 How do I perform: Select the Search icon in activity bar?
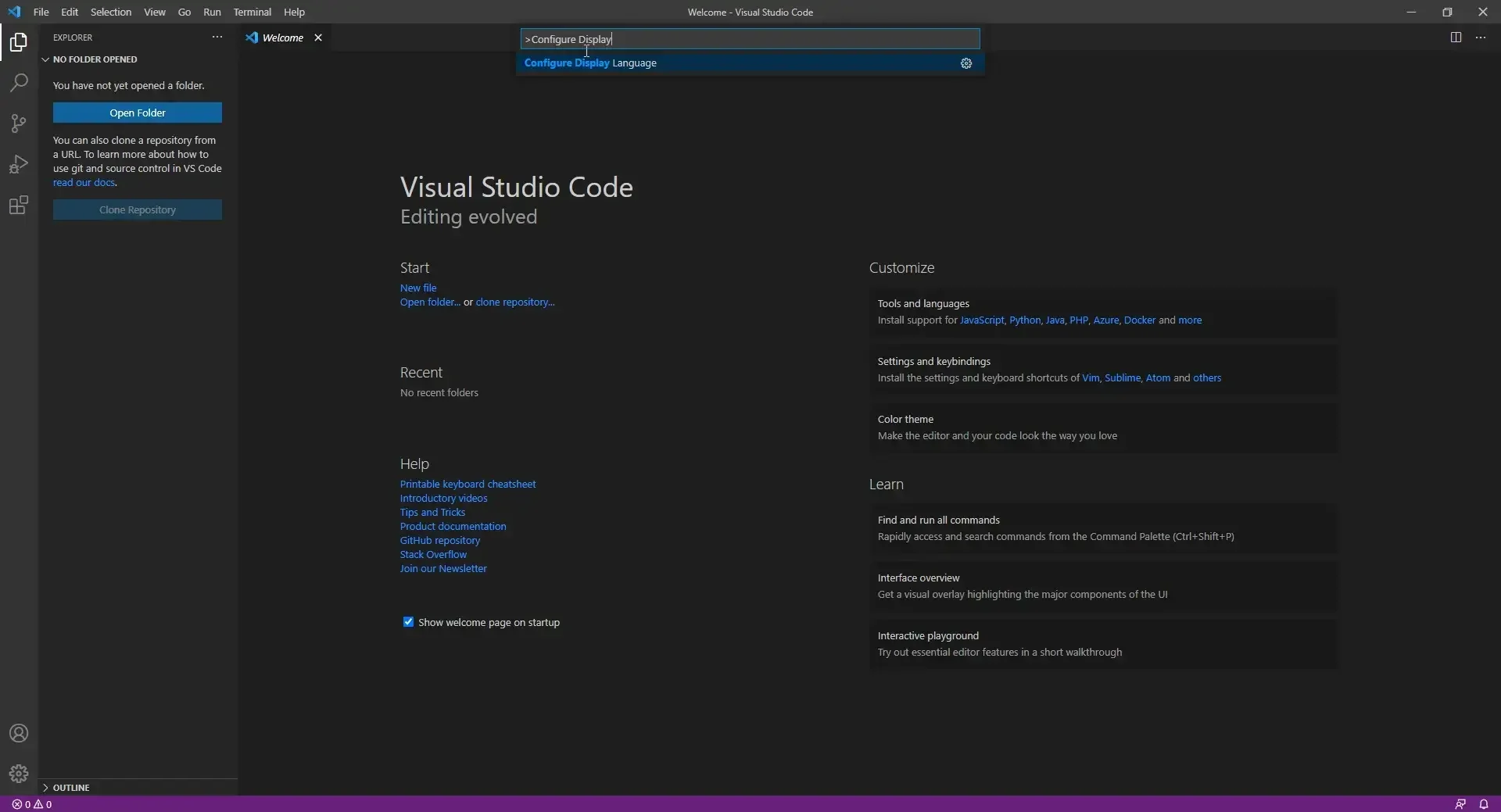(x=18, y=83)
